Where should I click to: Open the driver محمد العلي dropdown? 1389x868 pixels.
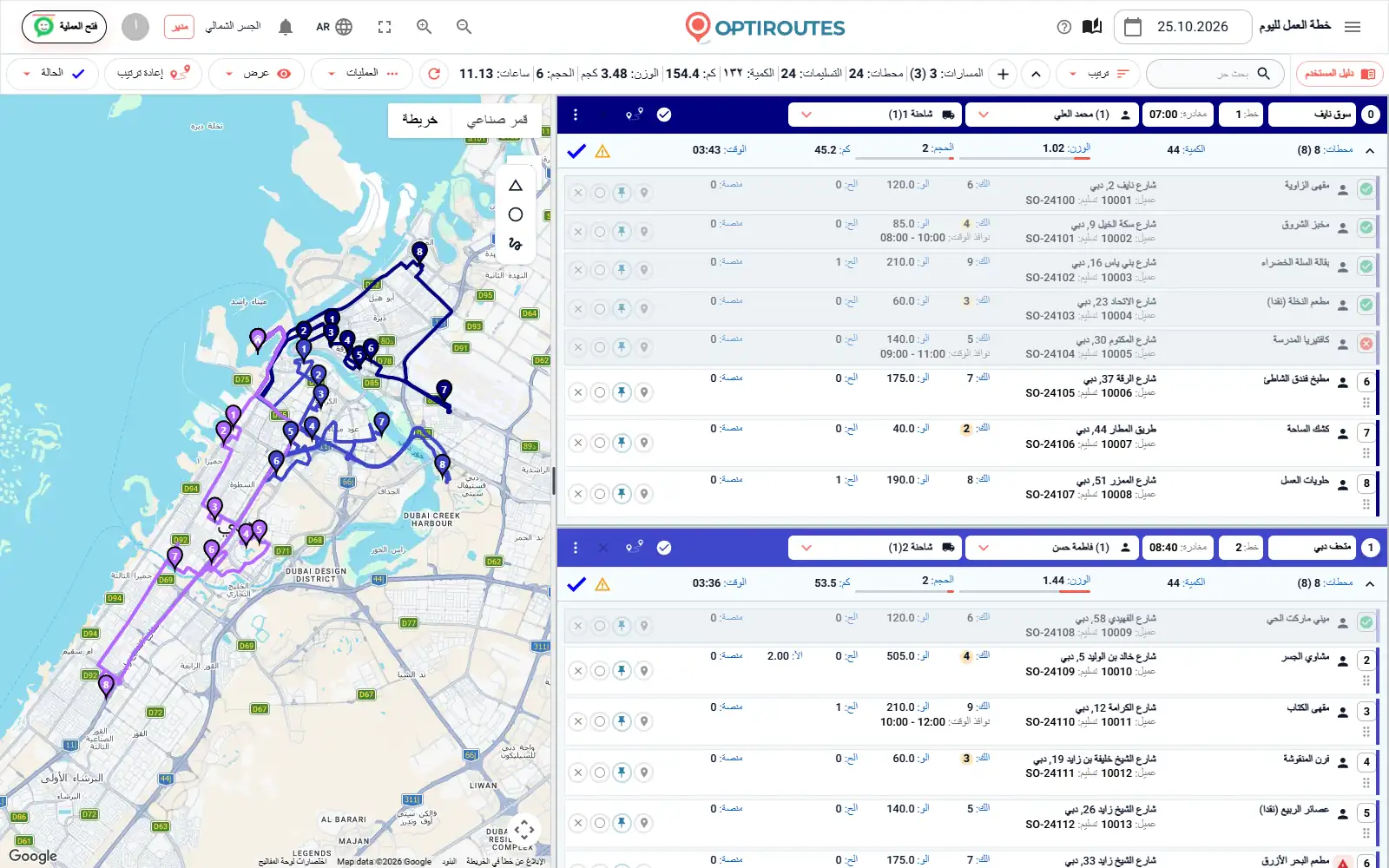[x=1052, y=115]
